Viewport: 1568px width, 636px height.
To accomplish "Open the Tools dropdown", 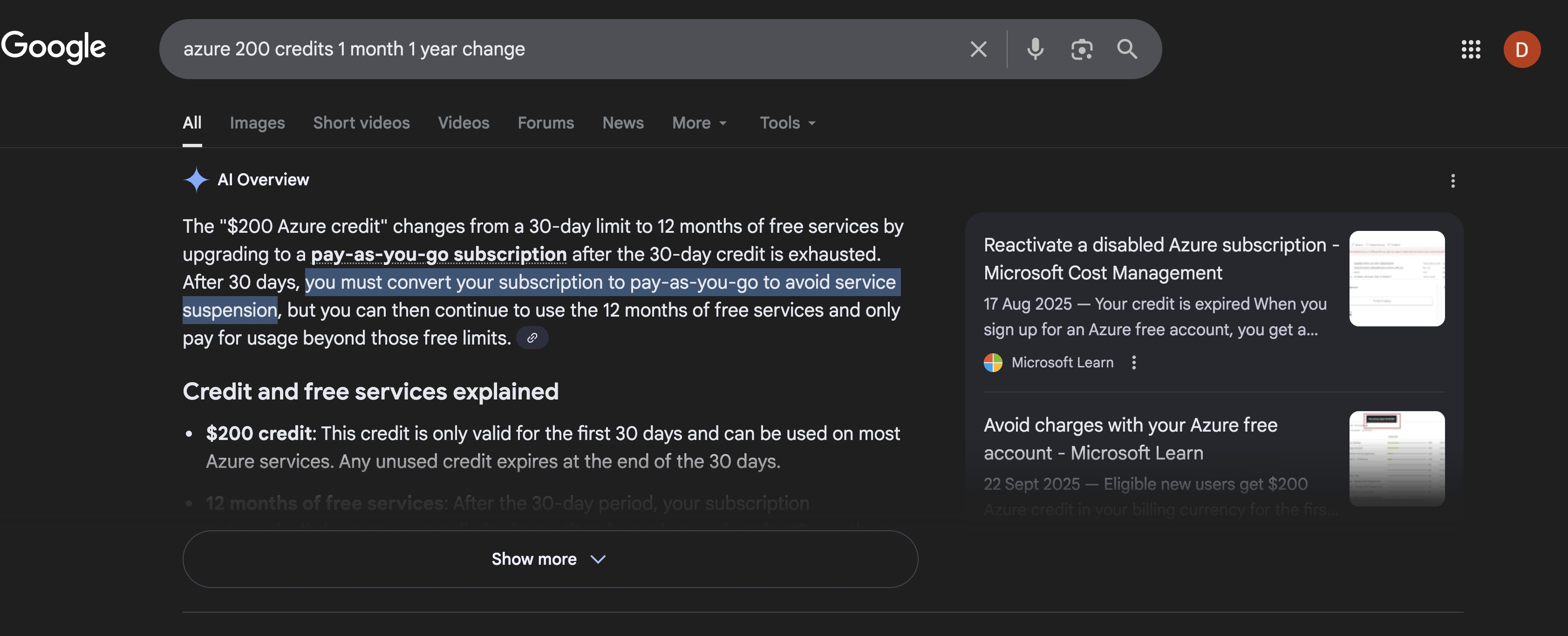I will point(787,123).
